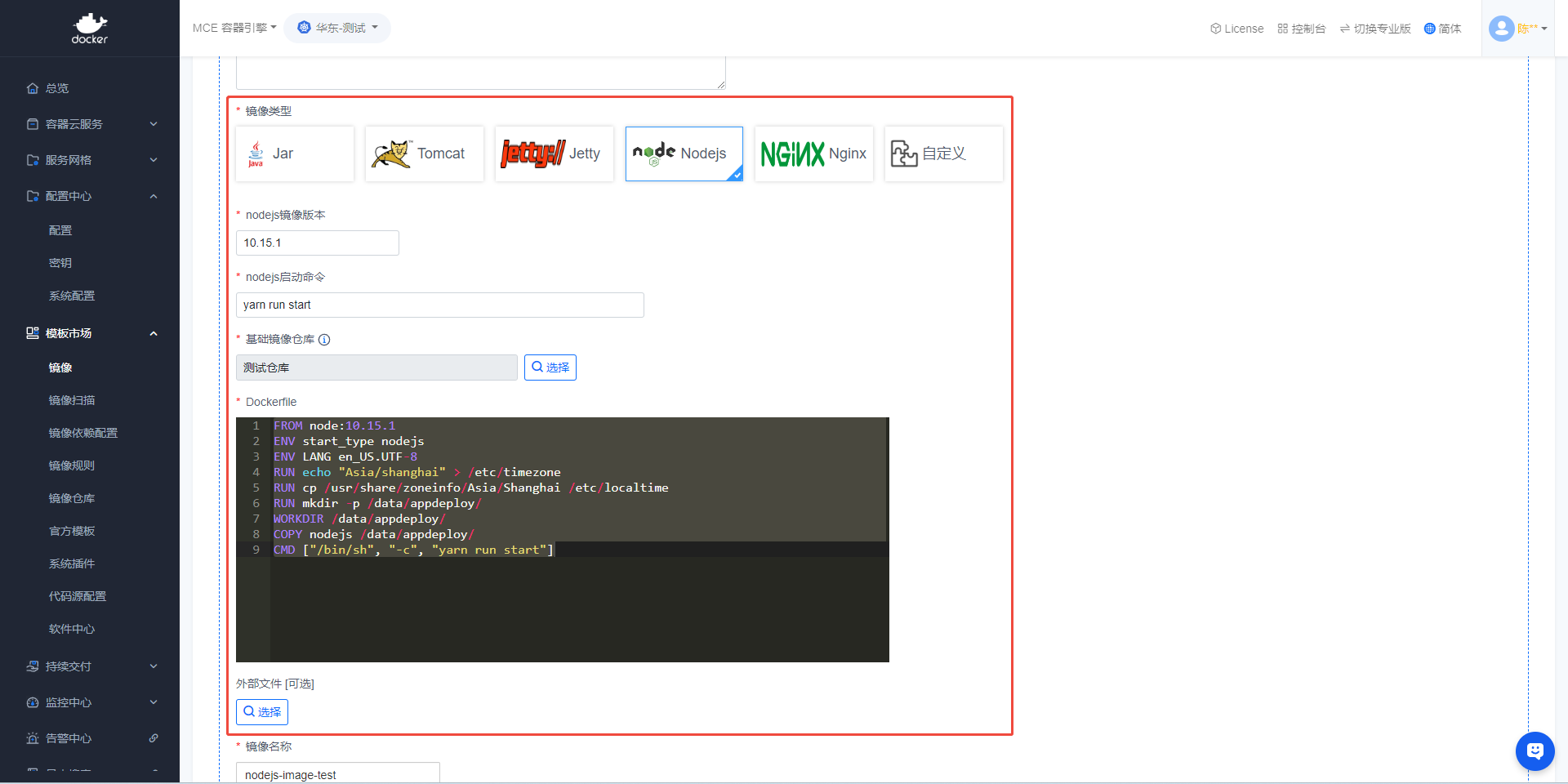Viewport: 1568px width, 784px height.
Task: Click the License icon in header
Action: point(1215,29)
